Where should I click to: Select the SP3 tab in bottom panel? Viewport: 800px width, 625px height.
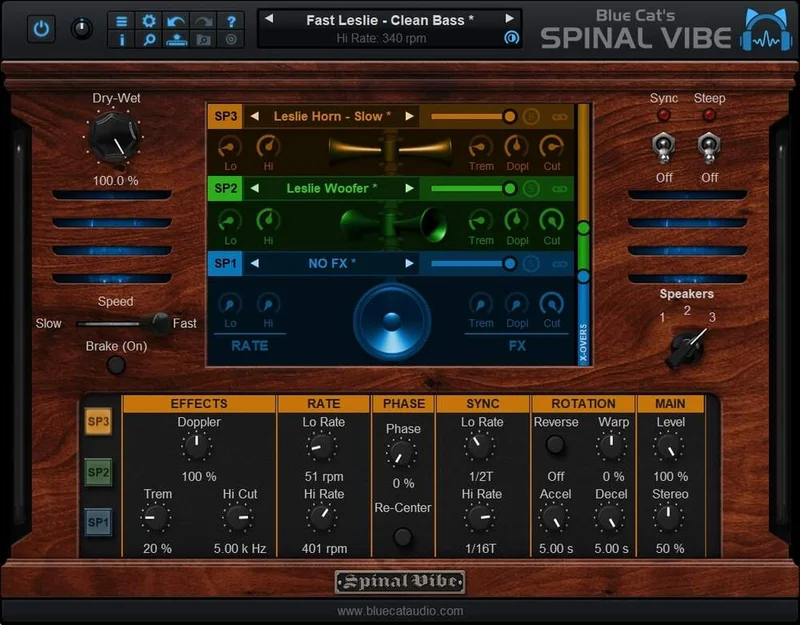click(98, 421)
